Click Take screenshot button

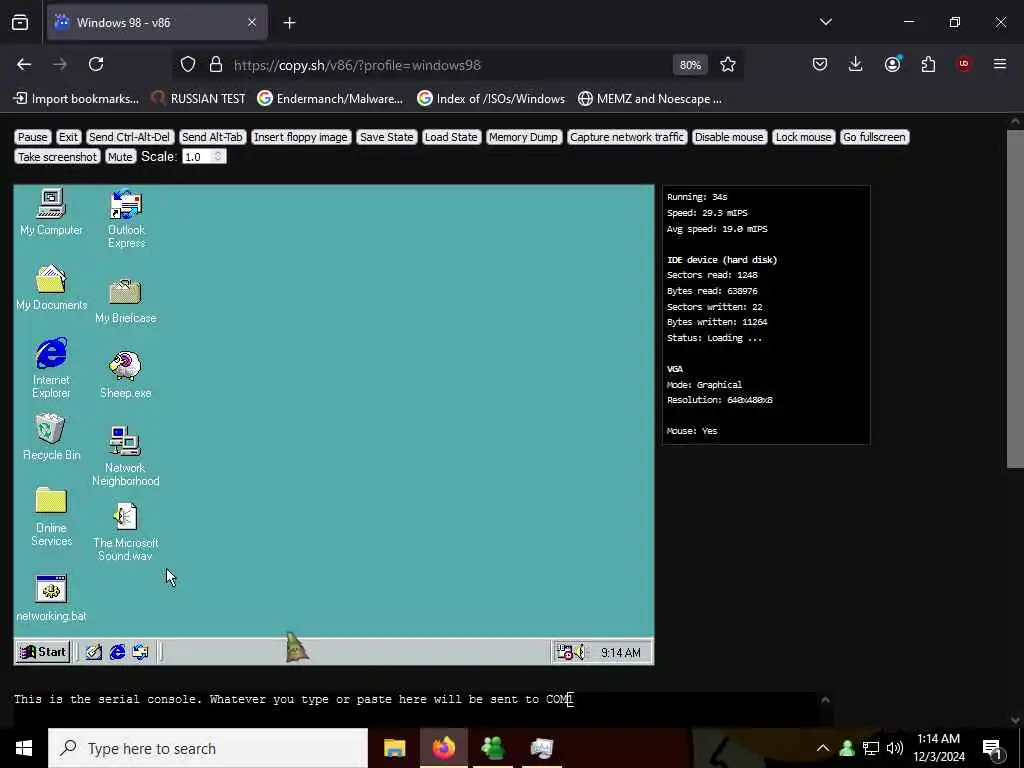(x=57, y=157)
